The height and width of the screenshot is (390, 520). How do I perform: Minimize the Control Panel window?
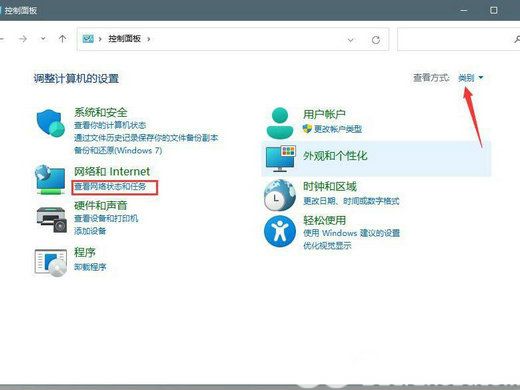coord(464,10)
